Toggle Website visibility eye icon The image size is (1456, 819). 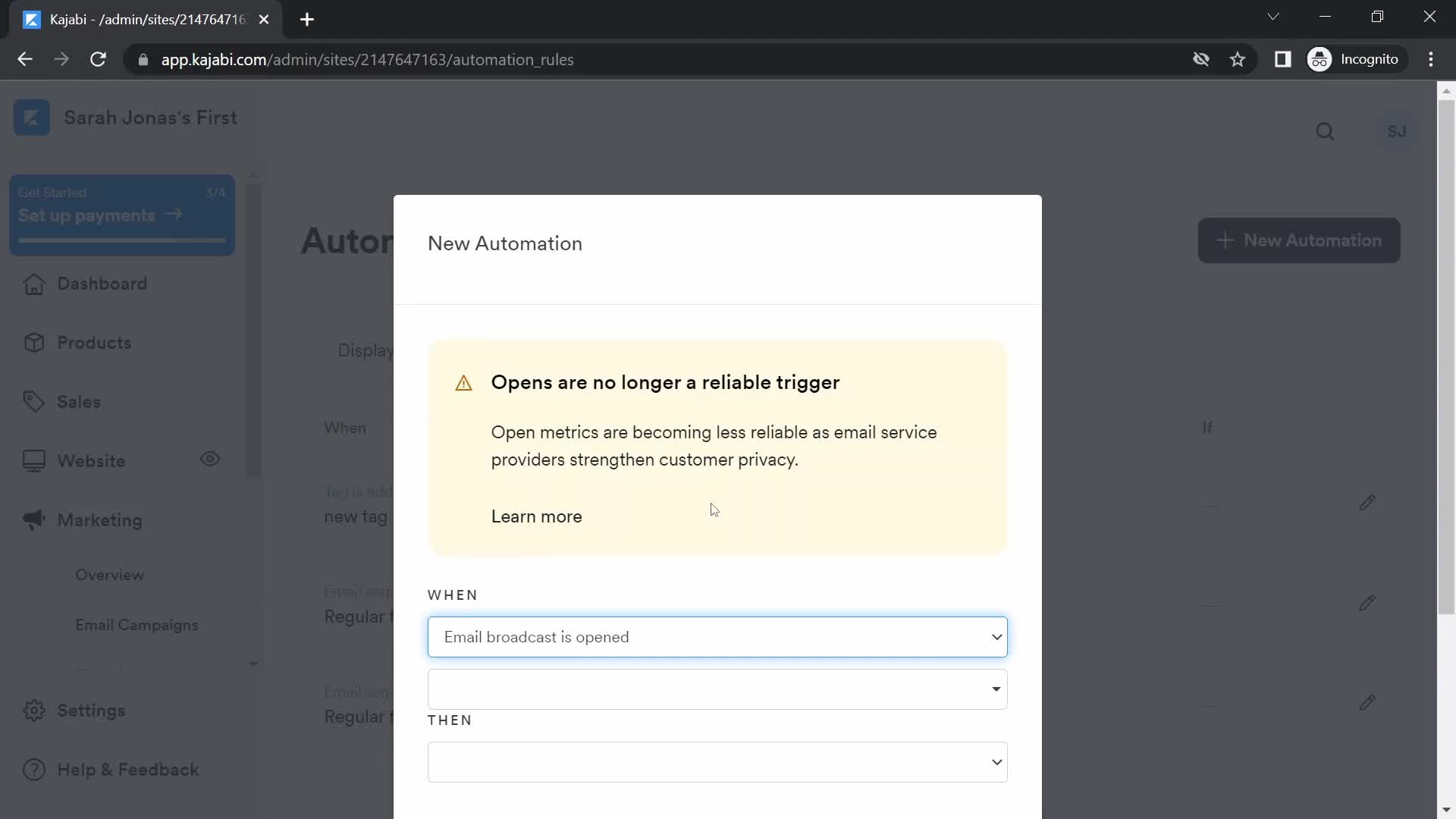coord(209,459)
